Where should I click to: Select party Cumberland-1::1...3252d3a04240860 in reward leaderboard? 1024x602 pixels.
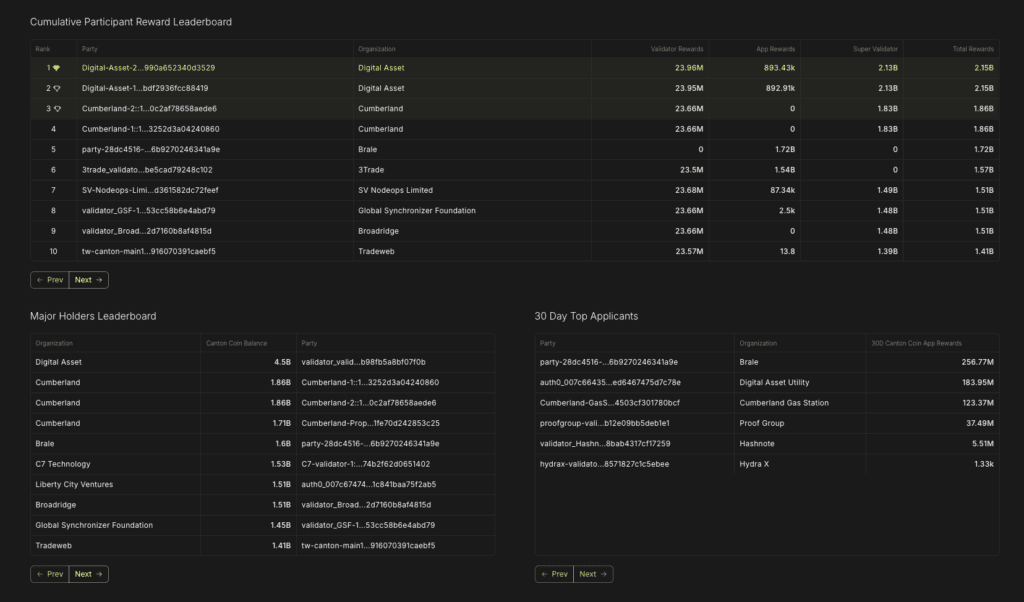(150, 129)
